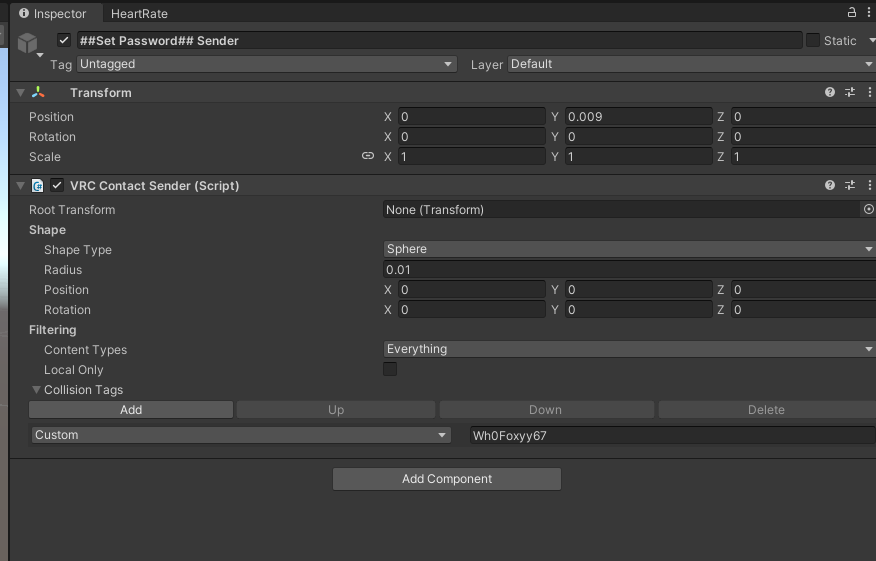Toggle the Local Only checkbox

(x=390, y=369)
